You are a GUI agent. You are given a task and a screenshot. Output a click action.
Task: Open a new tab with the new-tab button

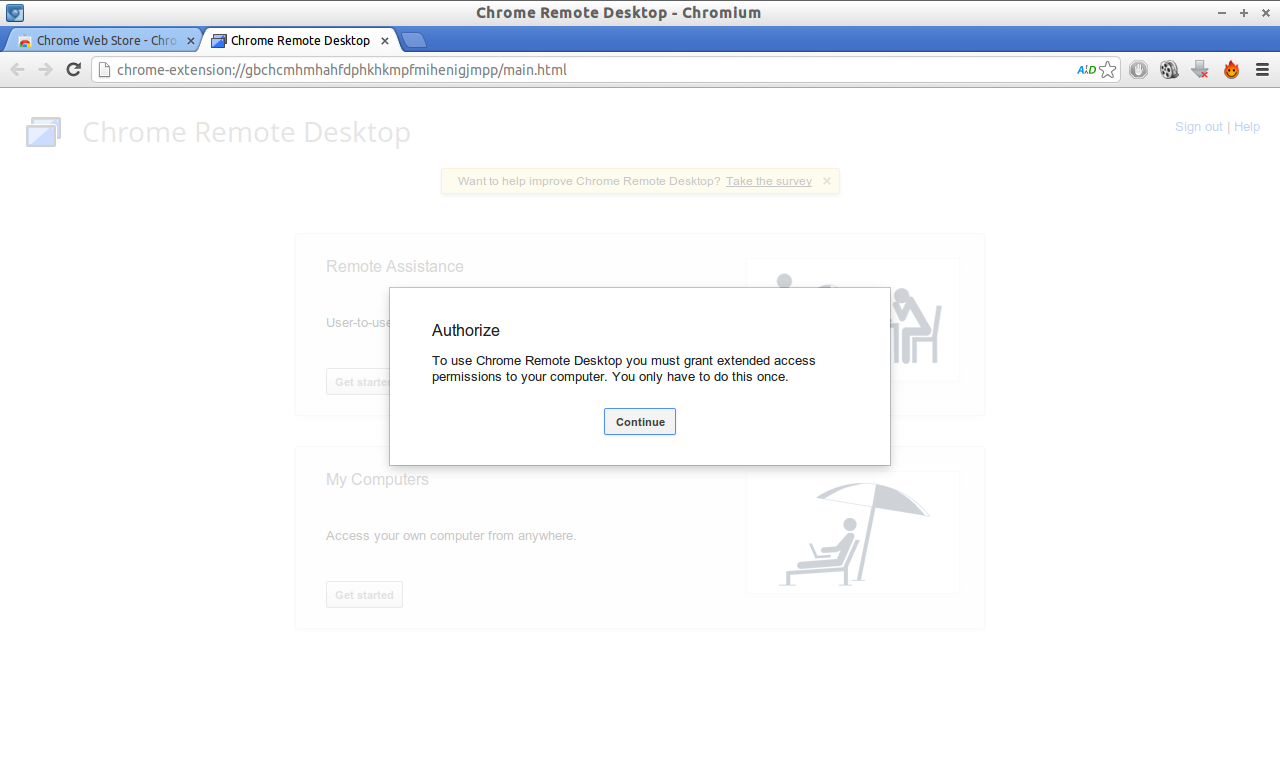pos(414,40)
